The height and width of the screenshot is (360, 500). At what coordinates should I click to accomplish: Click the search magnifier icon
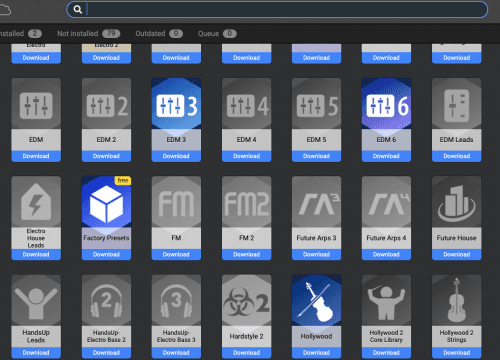click(78, 9)
